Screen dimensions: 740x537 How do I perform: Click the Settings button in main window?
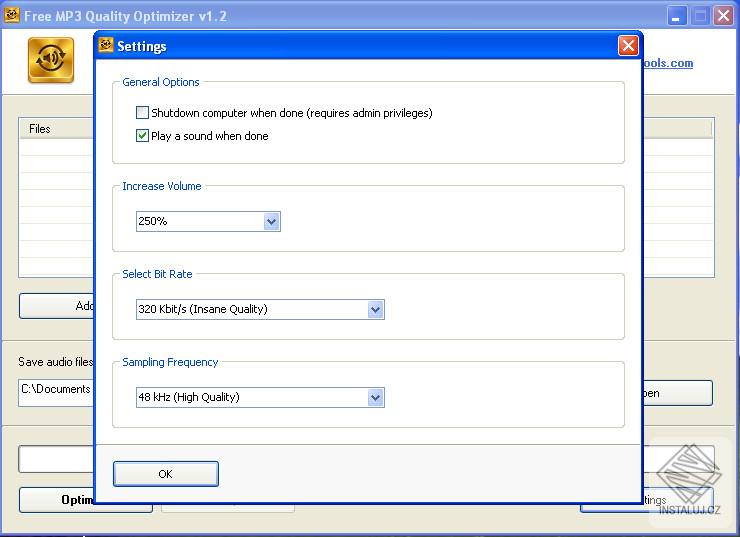pos(678,500)
